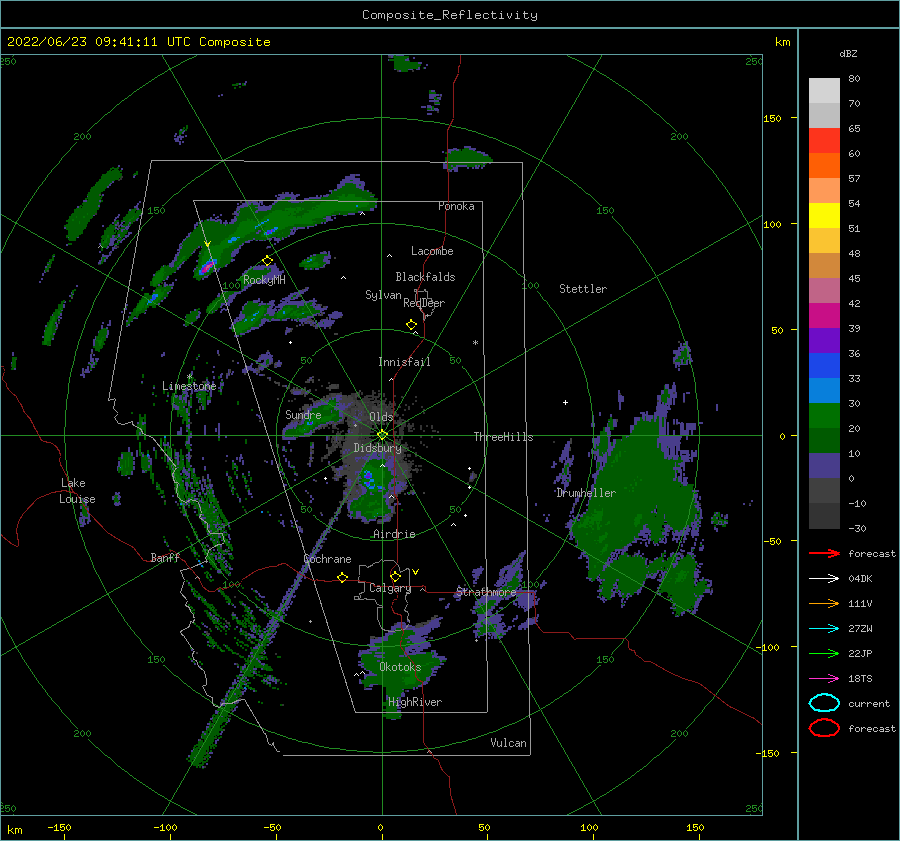Image resolution: width=900 pixels, height=841 pixels.
Task: Click the Composite_Reflectivity title text
Action: (x=449, y=15)
